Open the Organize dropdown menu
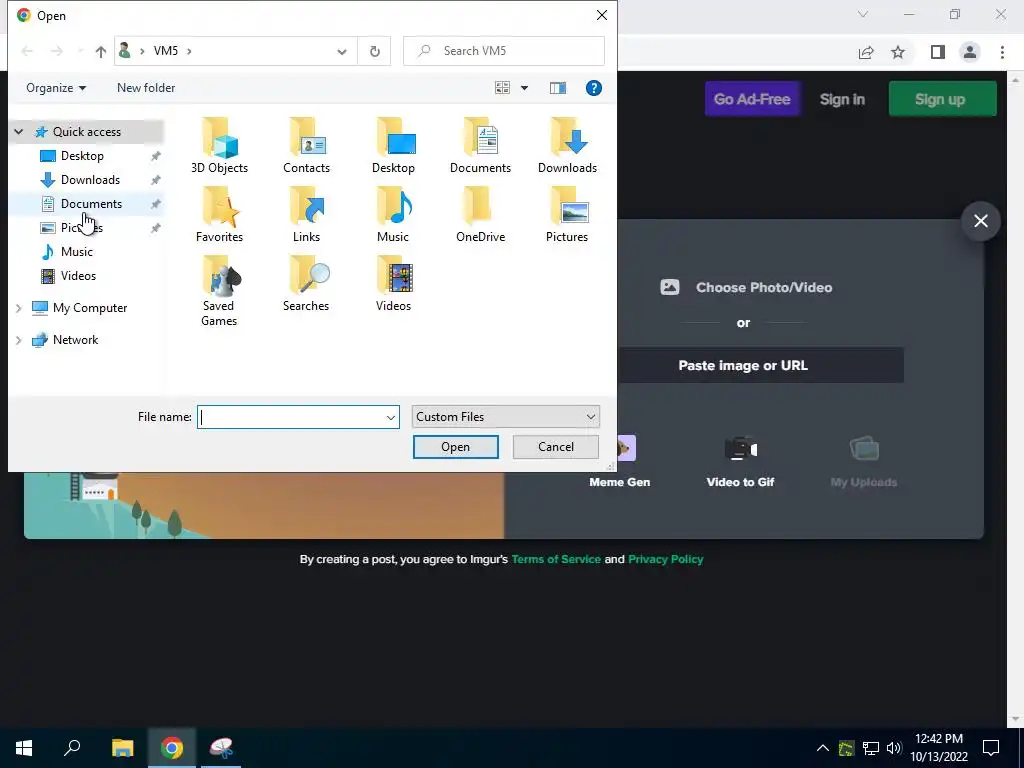This screenshot has width=1024, height=768. coord(56,88)
